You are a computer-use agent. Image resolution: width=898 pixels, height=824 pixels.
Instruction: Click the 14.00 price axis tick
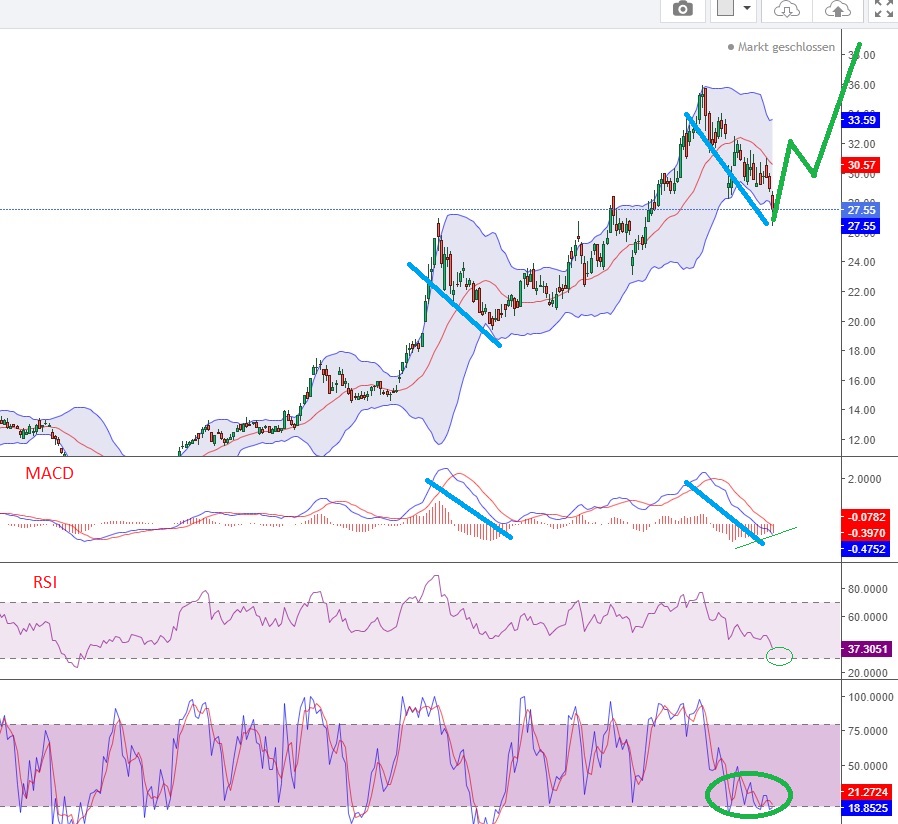coord(861,410)
